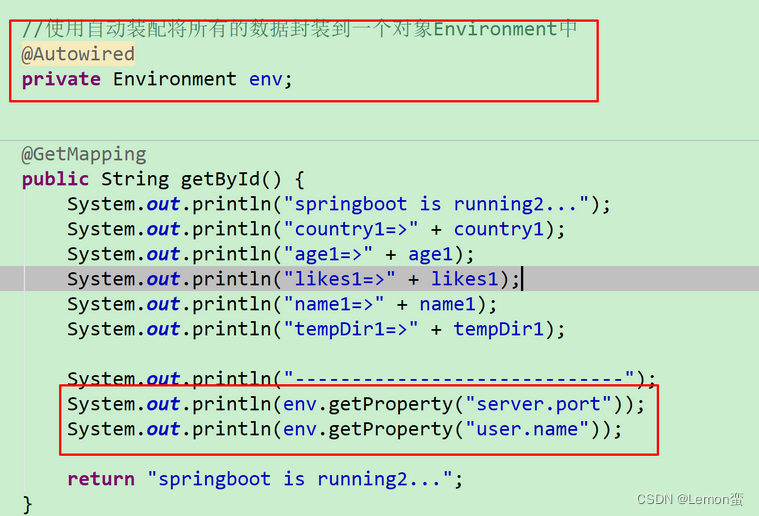This screenshot has width=759, height=516.
Task: Click the println line printing country1
Action: click(x=316, y=229)
